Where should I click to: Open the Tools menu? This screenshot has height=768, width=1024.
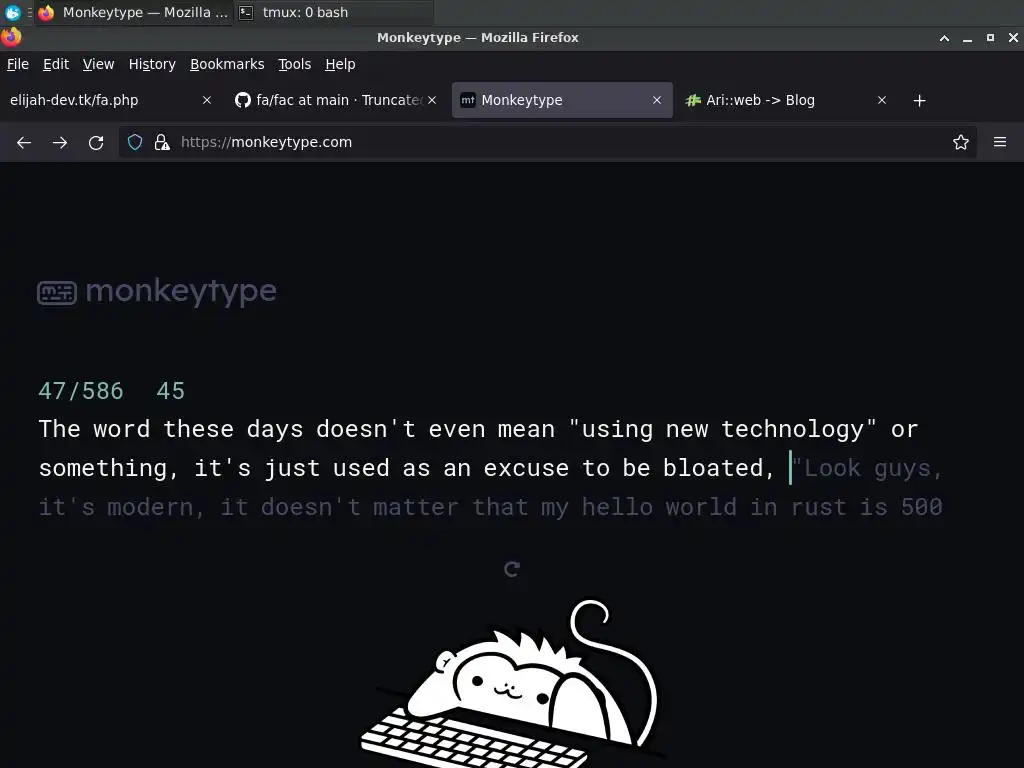[x=294, y=64]
